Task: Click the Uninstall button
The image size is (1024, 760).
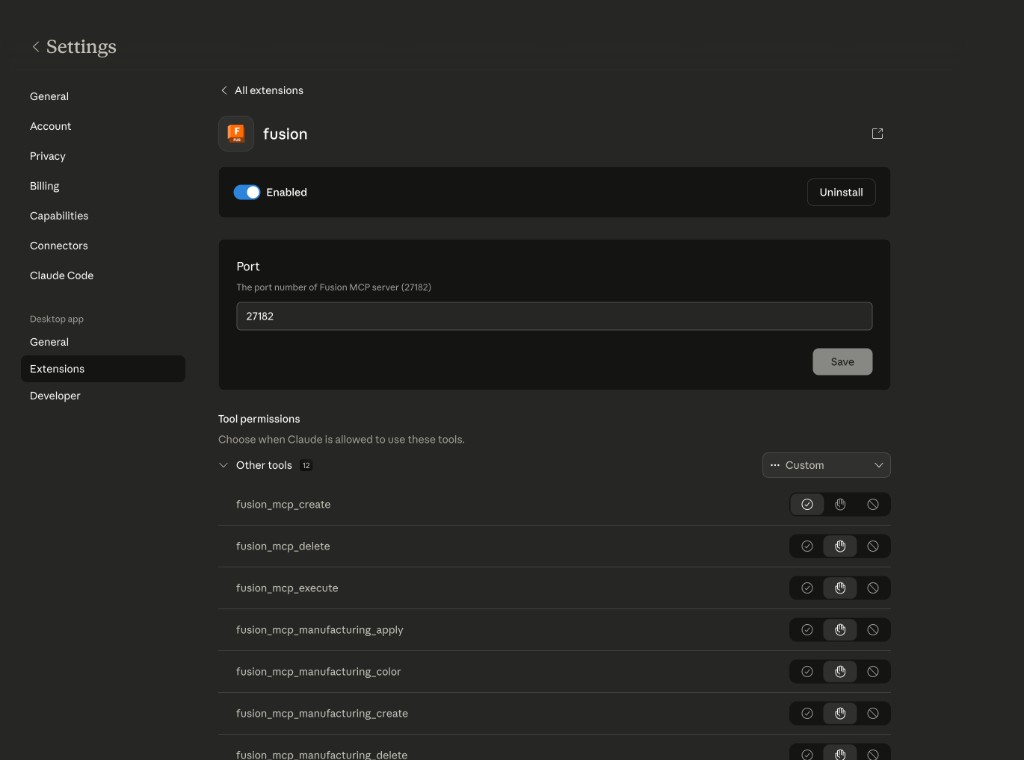Action: [x=841, y=192]
